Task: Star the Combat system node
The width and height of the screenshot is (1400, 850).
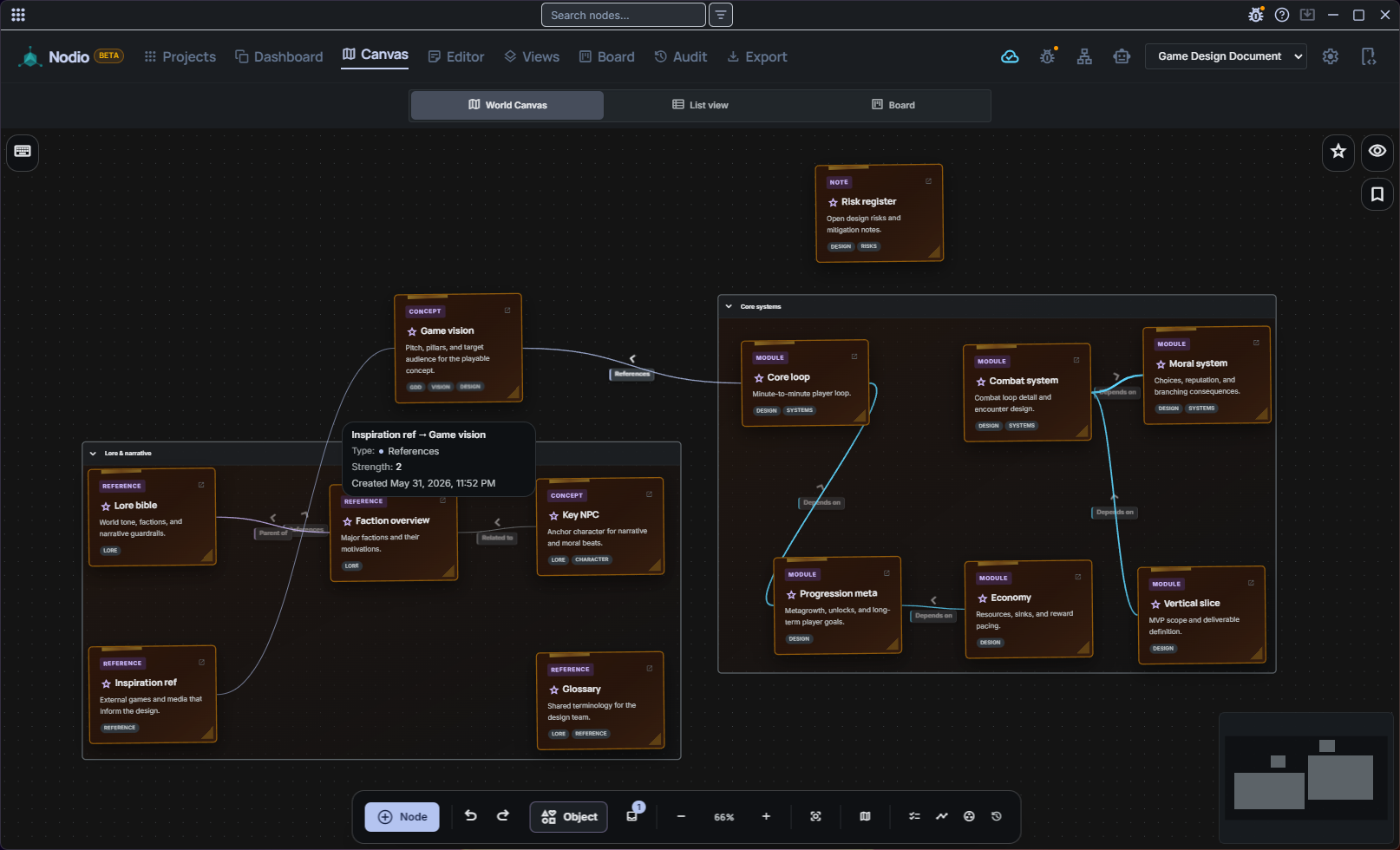Action: pos(981,382)
